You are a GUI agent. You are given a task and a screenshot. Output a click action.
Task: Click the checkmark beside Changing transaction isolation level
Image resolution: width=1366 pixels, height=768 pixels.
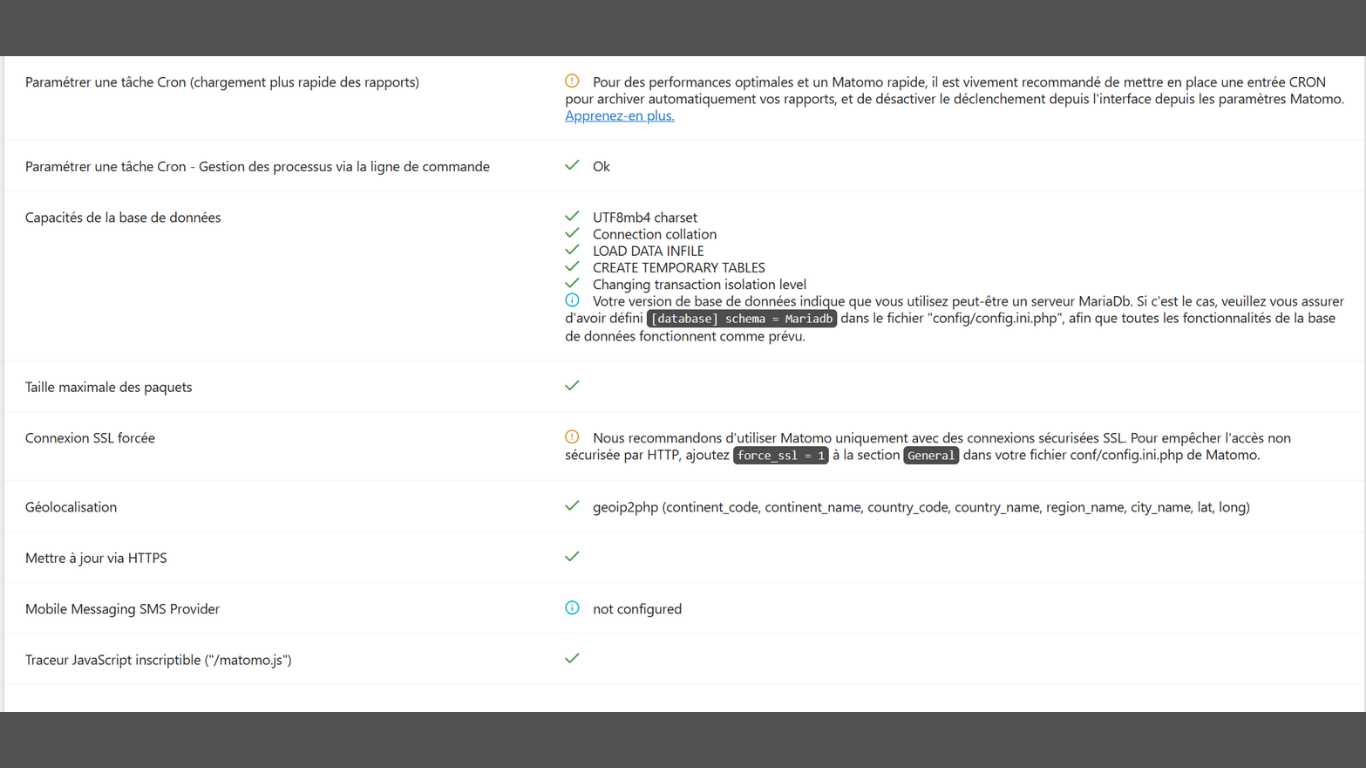click(x=572, y=284)
